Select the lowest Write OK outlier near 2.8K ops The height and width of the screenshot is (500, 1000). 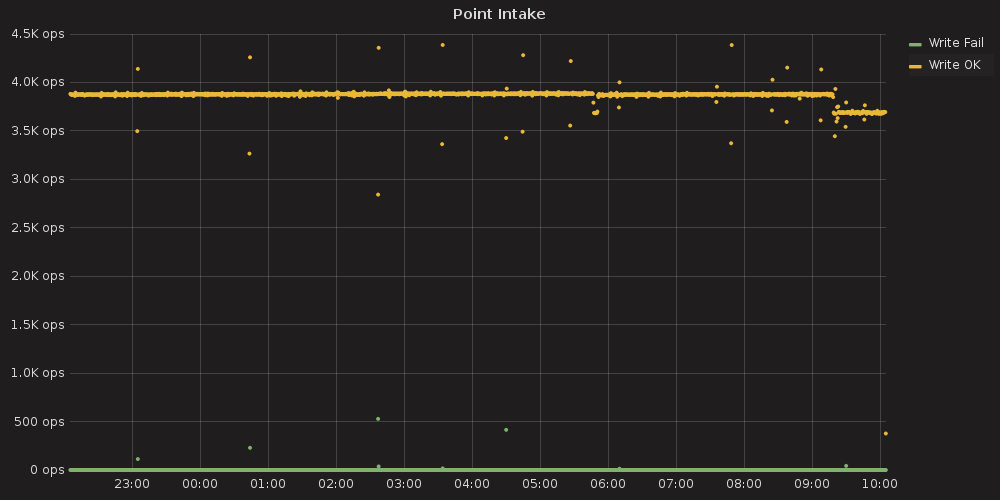(x=378, y=194)
